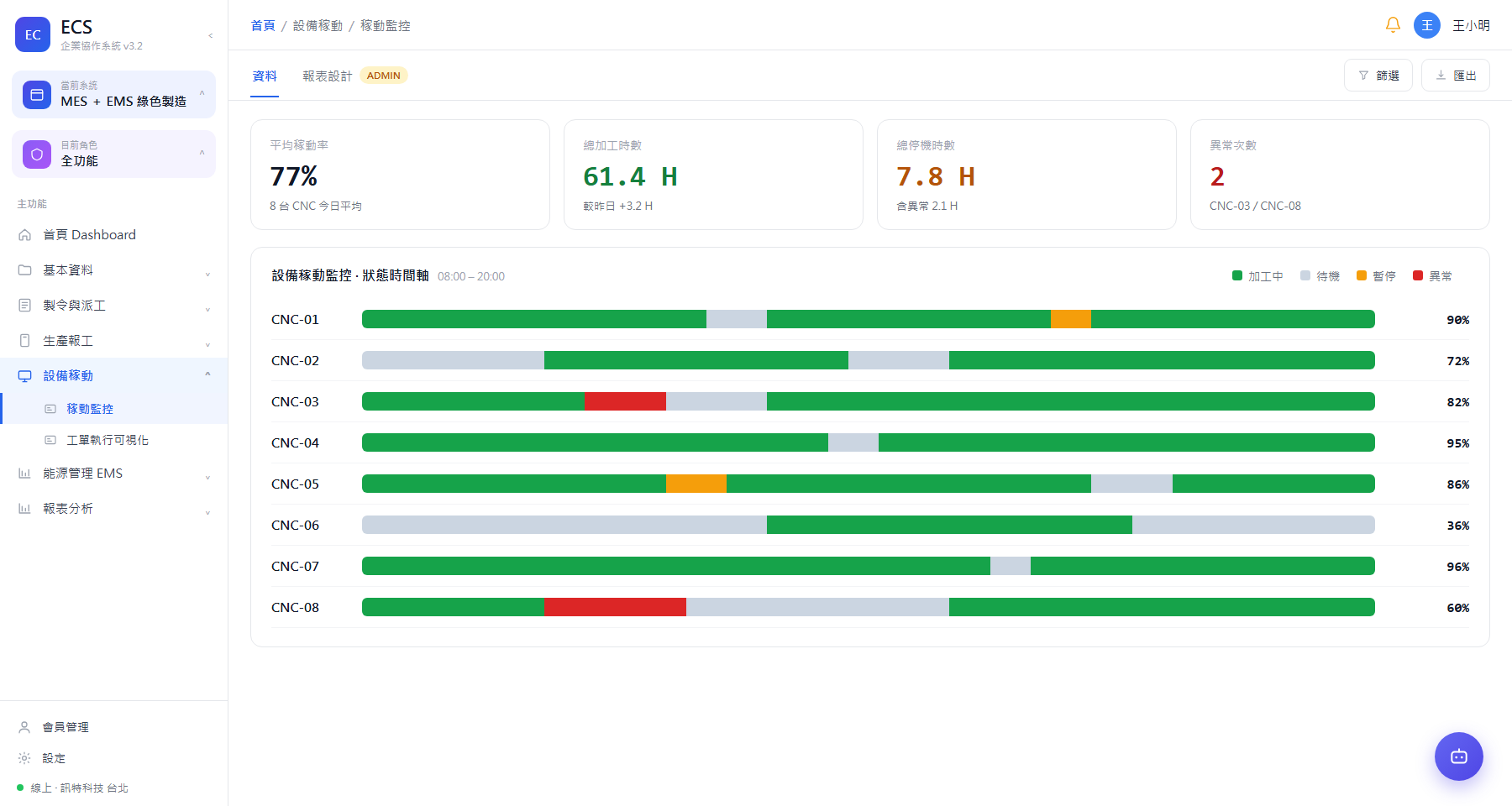1512x806 pixels.
Task: Expand the 生產報工 menu chevron
Action: (207, 344)
